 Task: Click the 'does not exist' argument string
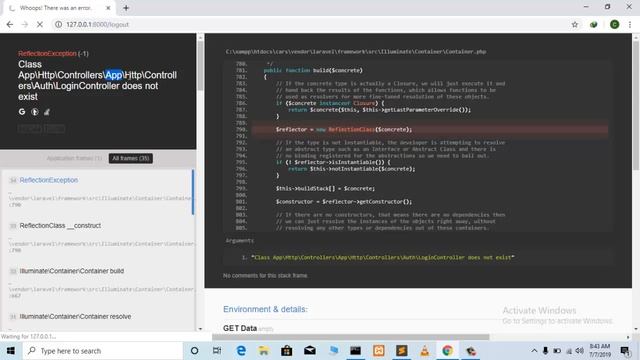tap(382, 258)
